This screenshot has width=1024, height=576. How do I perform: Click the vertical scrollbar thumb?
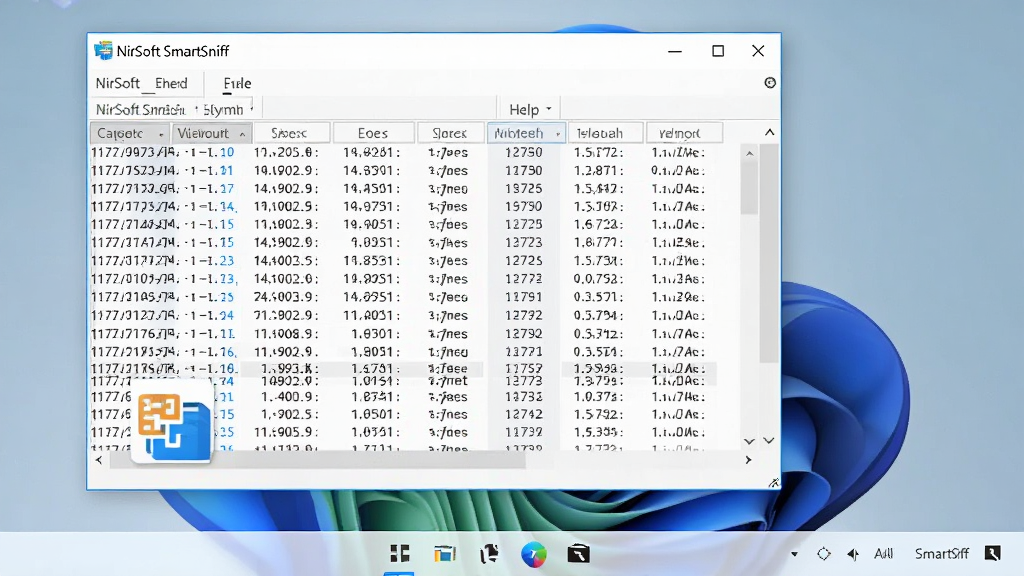tap(750, 189)
